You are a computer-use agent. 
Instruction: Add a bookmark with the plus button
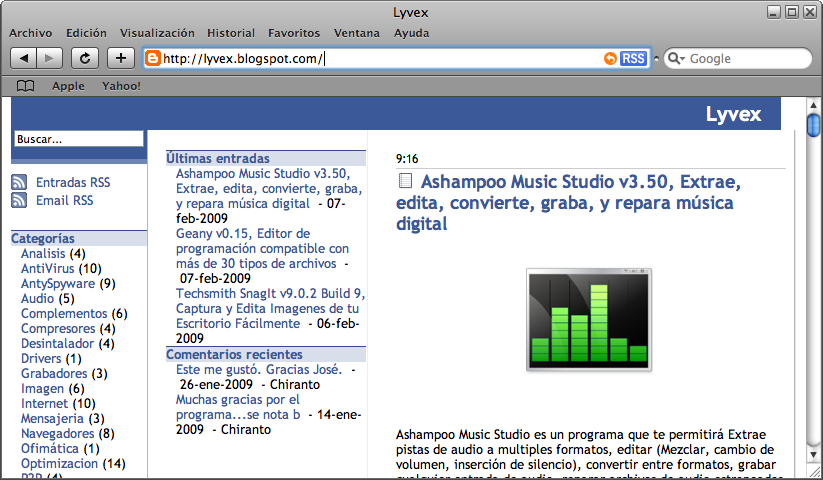coord(121,58)
